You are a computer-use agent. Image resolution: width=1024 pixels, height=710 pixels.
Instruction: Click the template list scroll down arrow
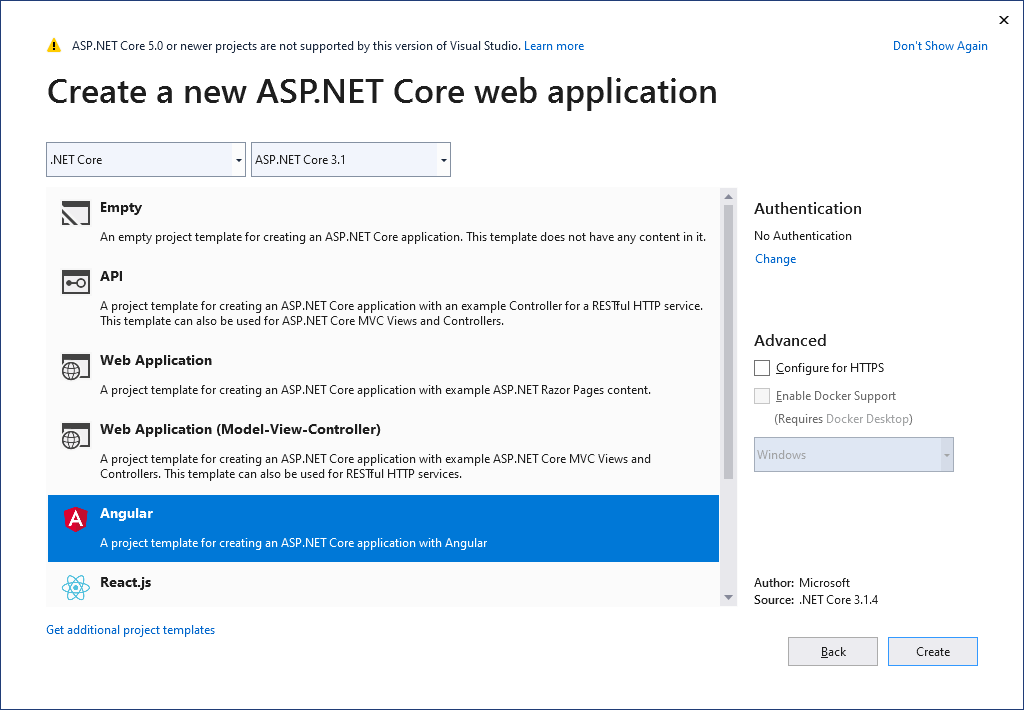728,597
